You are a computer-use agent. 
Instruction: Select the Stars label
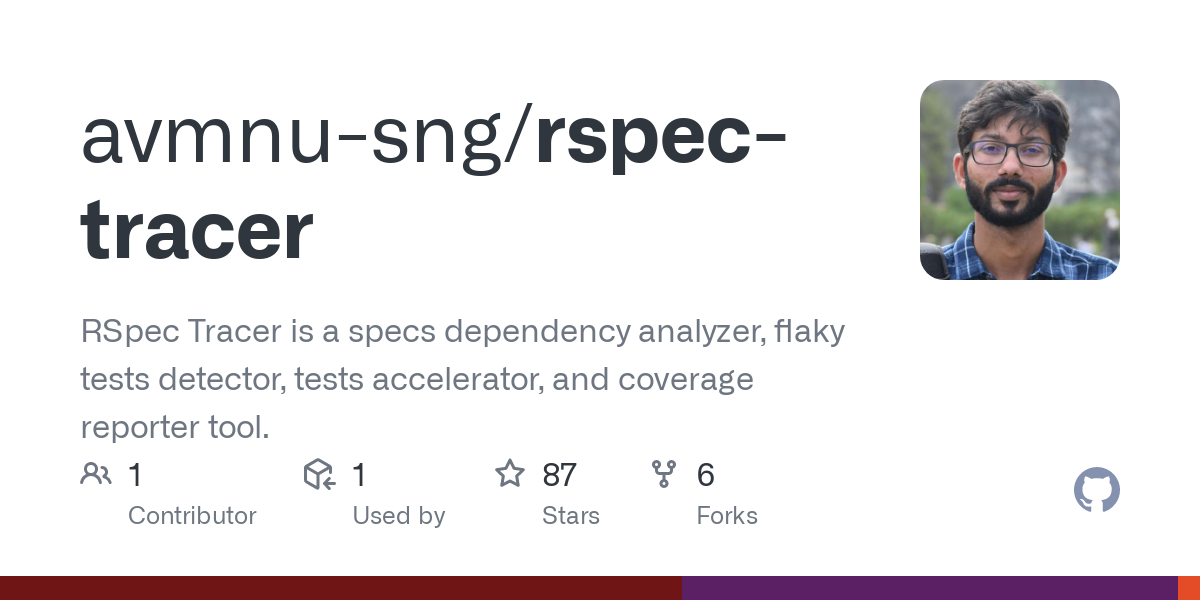click(x=571, y=516)
